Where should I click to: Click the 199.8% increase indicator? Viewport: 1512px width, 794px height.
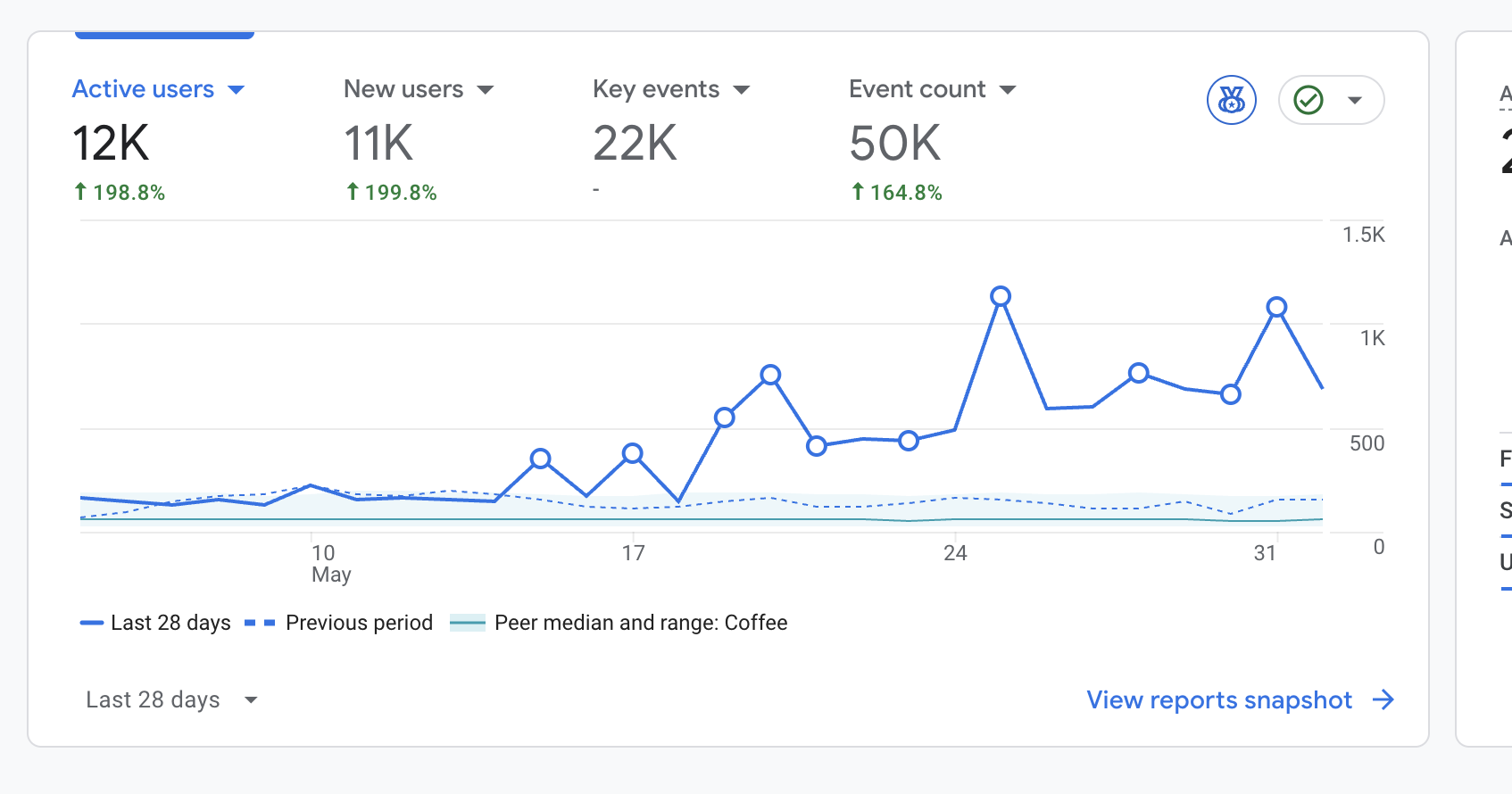point(391,193)
